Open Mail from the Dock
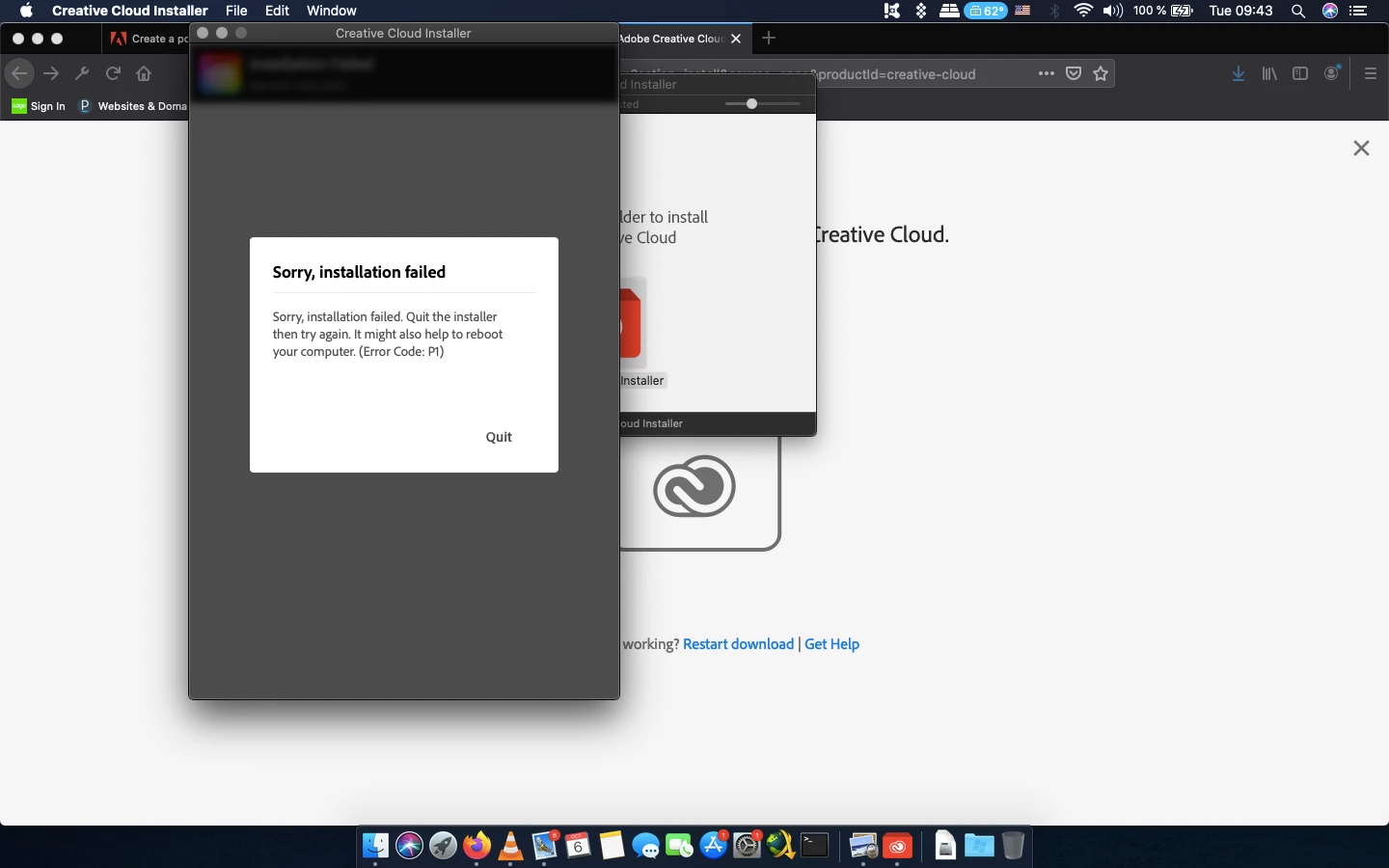The width and height of the screenshot is (1389, 868). pos(545,846)
